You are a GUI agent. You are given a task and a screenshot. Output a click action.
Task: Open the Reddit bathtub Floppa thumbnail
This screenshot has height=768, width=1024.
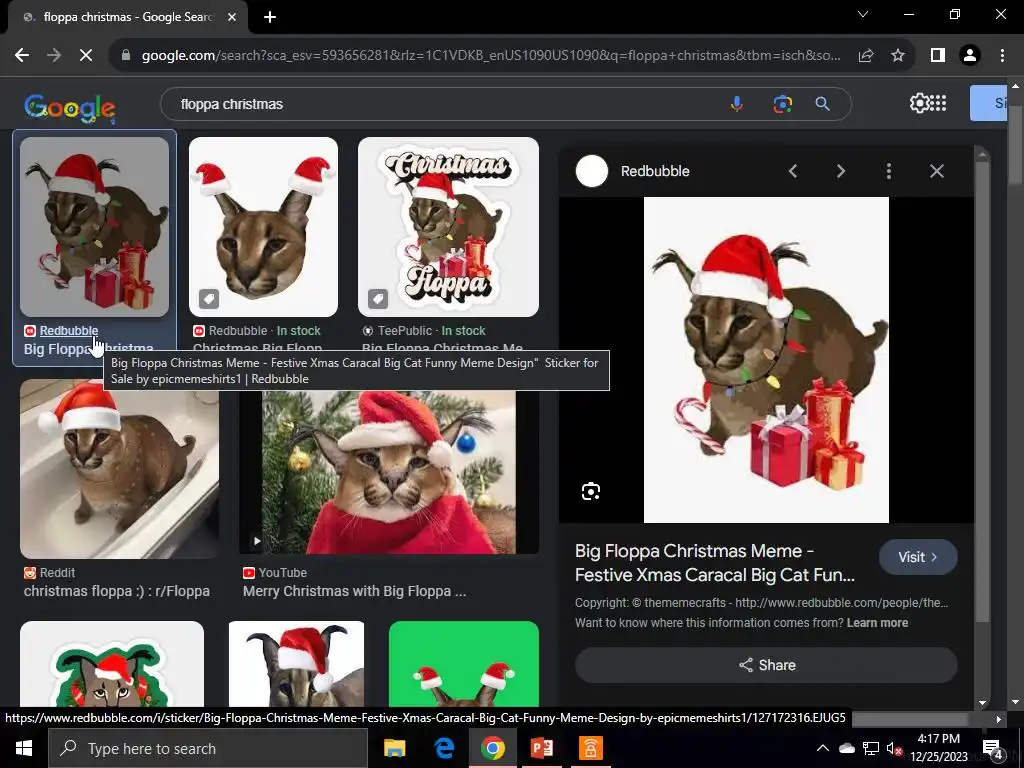(120, 469)
